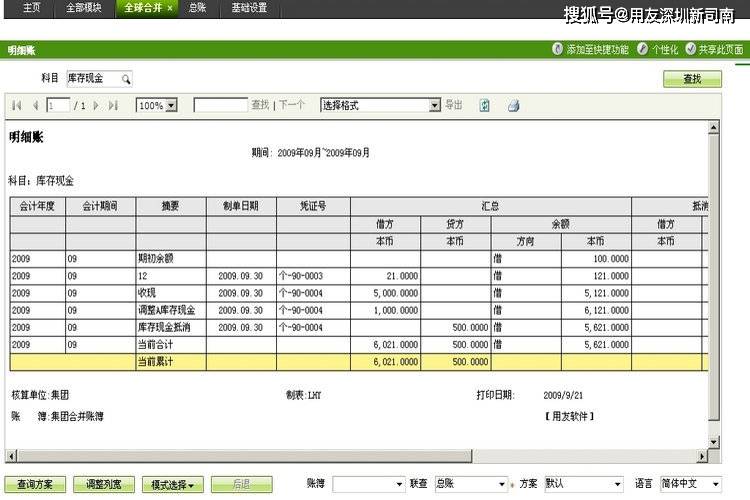Click the refresh report icon

pos(485,105)
